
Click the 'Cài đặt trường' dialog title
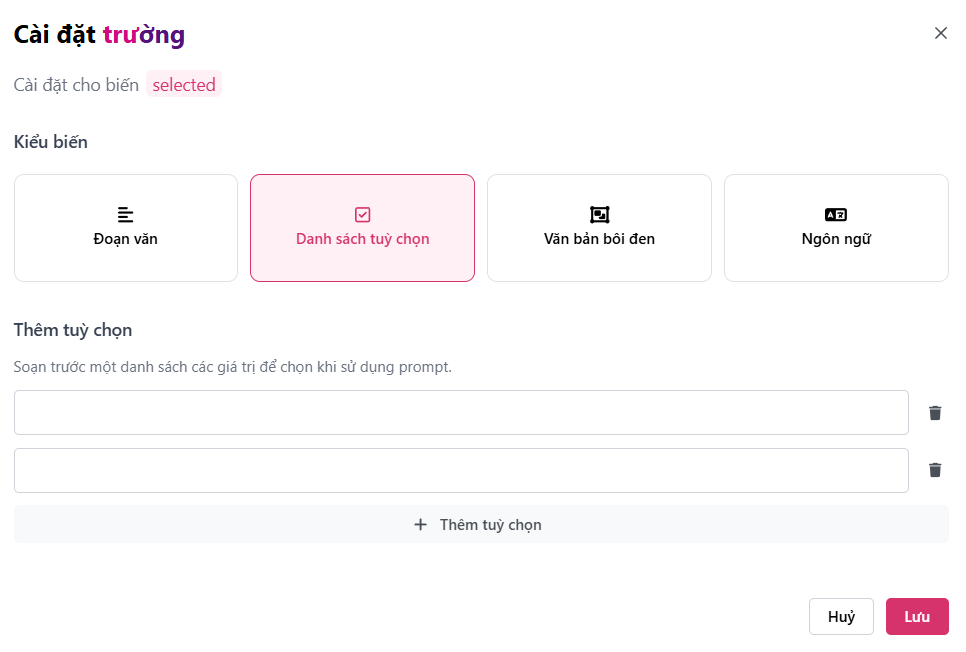click(99, 35)
